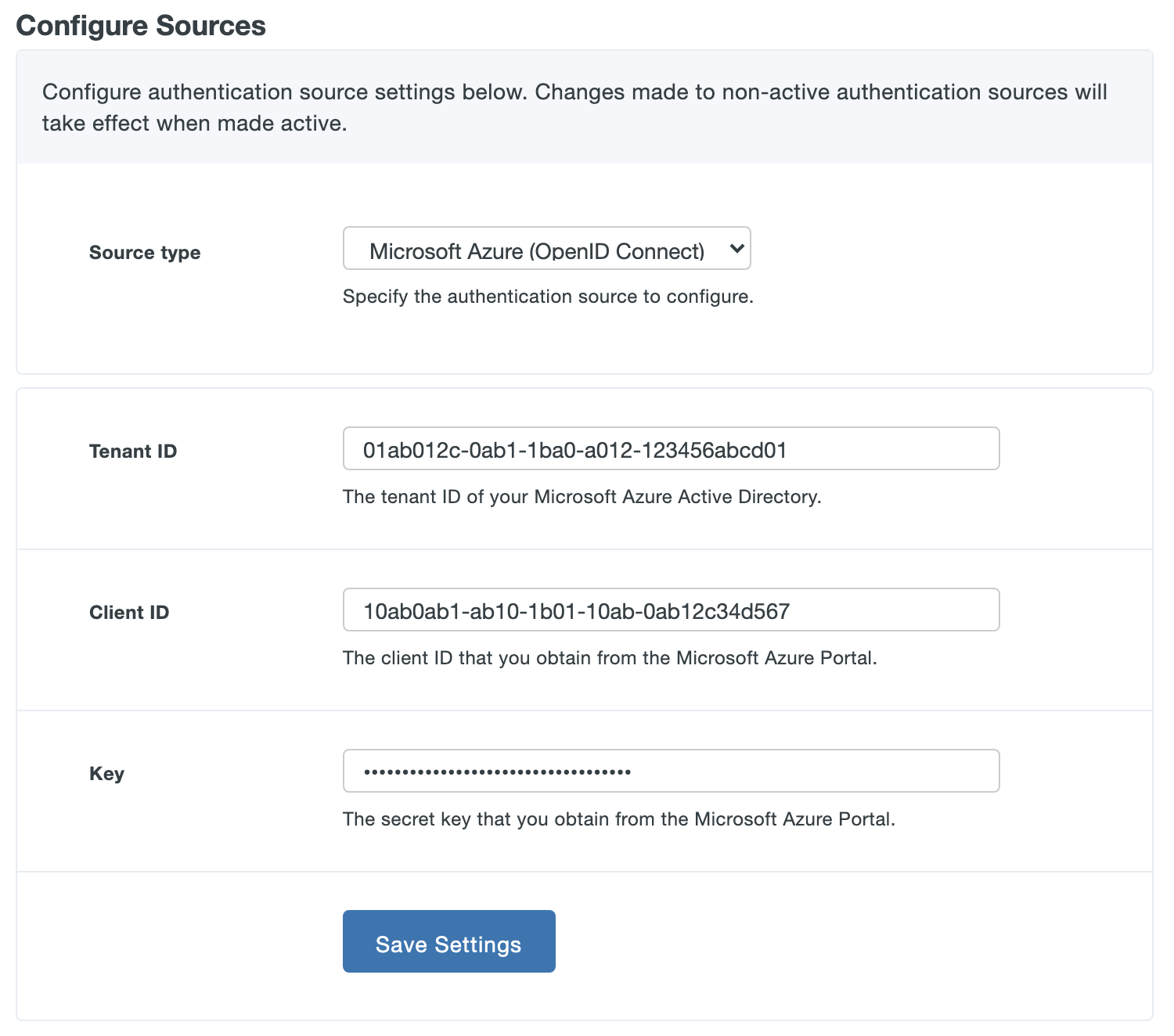Viewport: 1174px width, 1036px height.
Task: Click the Save Settings button
Action: click(x=448, y=941)
